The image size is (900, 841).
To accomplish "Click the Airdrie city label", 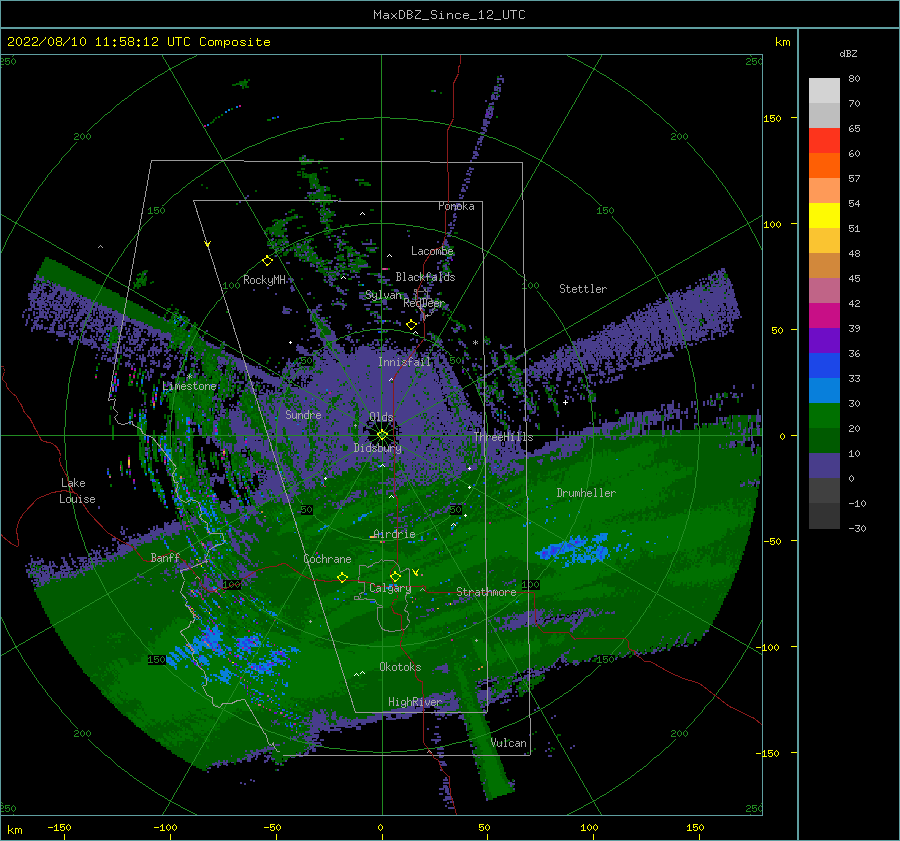I will pyautogui.click(x=394, y=534).
